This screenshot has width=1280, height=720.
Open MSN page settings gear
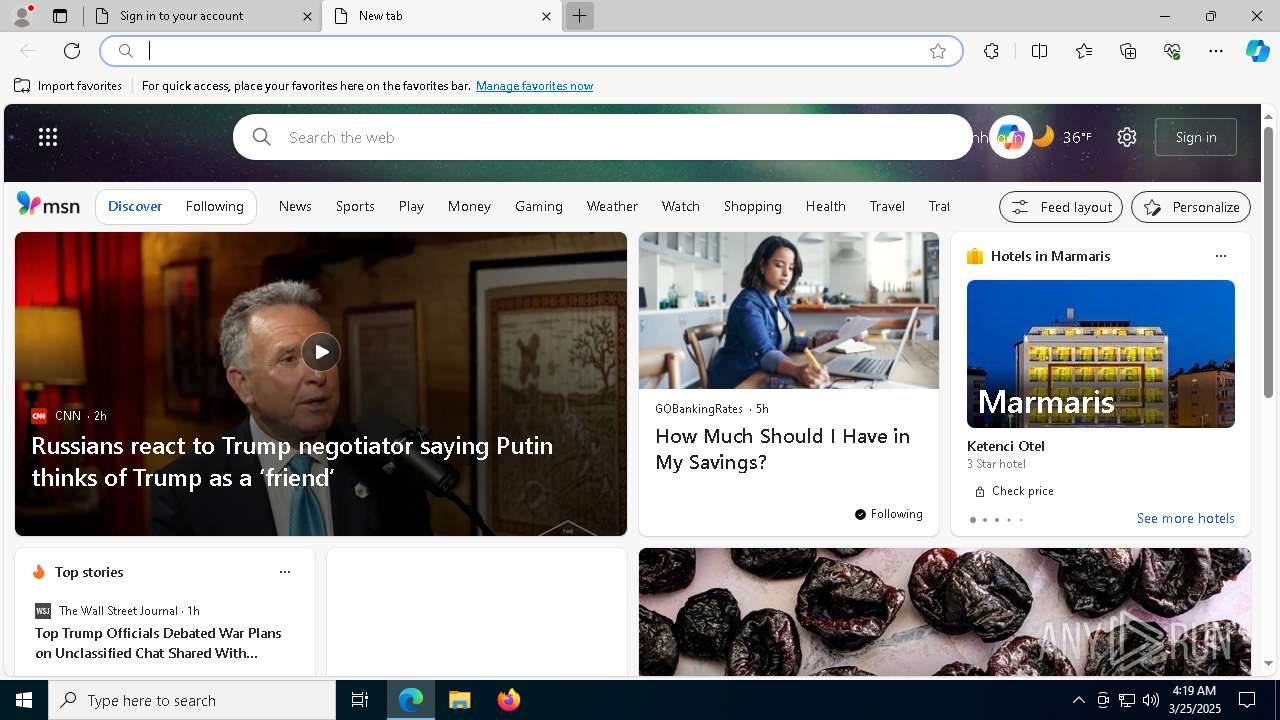tap(1127, 137)
